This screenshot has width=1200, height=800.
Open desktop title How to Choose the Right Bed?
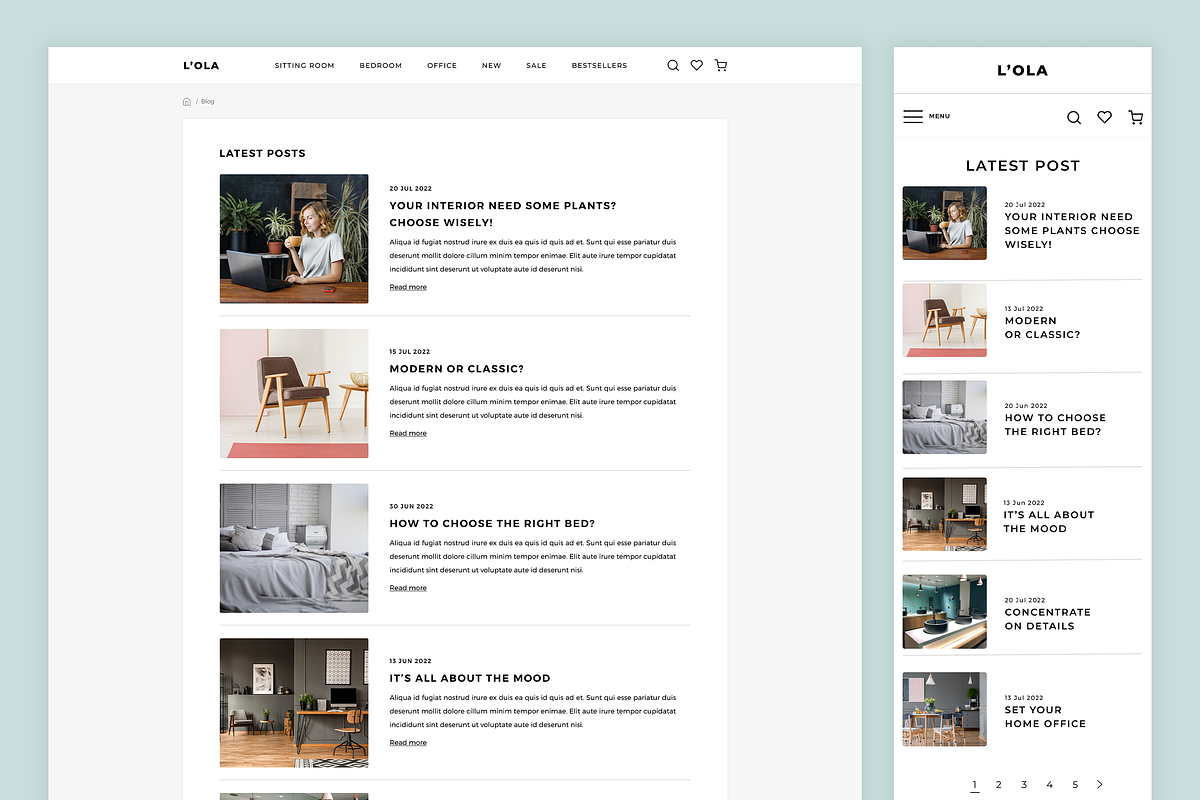coord(492,524)
